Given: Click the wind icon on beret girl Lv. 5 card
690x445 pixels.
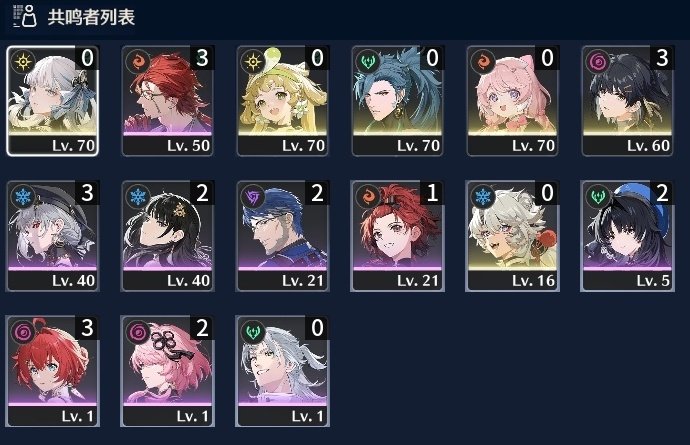Looking at the screenshot, I should tap(598, 196).
